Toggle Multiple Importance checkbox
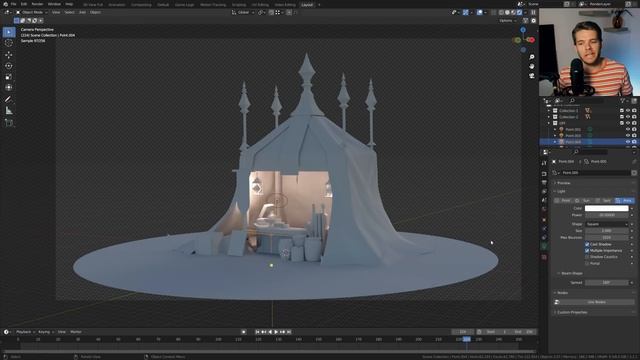Screen dimensions: 640x360 [587, 250]
